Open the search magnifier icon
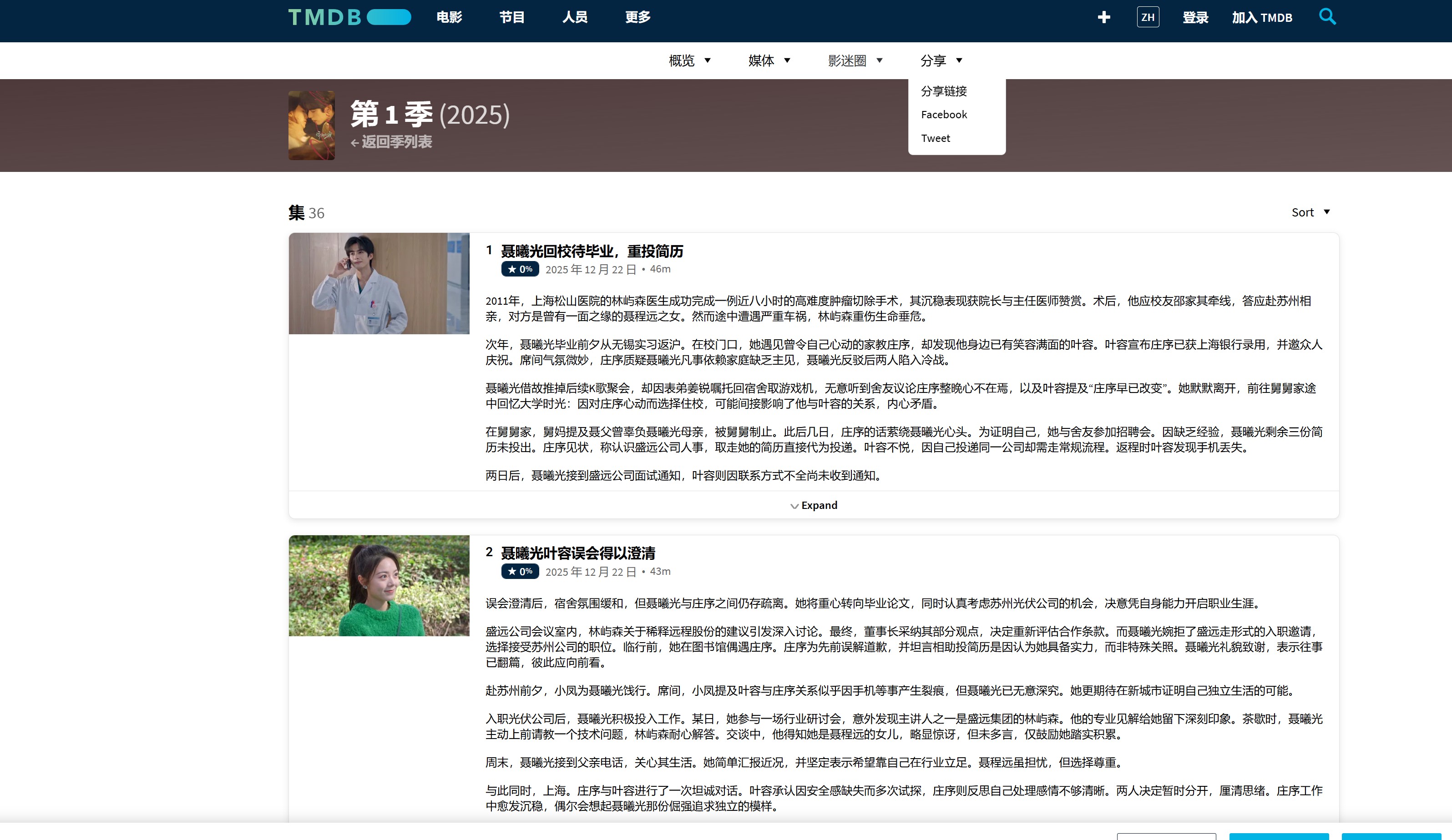This screenshot has width=1452, height=840. pyautogui.click(x=1327, y=16)
